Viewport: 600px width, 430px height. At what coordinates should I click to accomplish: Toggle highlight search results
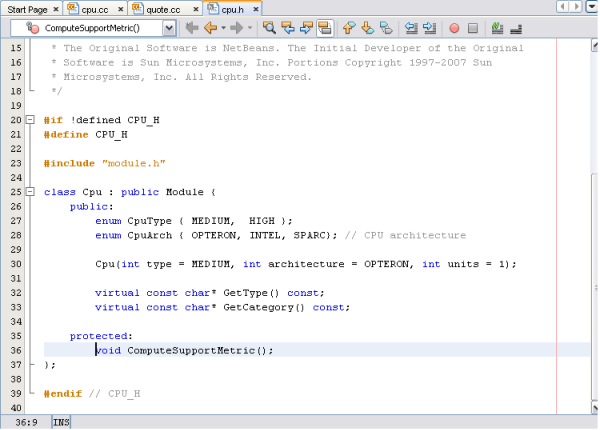(x=325, y=29)
